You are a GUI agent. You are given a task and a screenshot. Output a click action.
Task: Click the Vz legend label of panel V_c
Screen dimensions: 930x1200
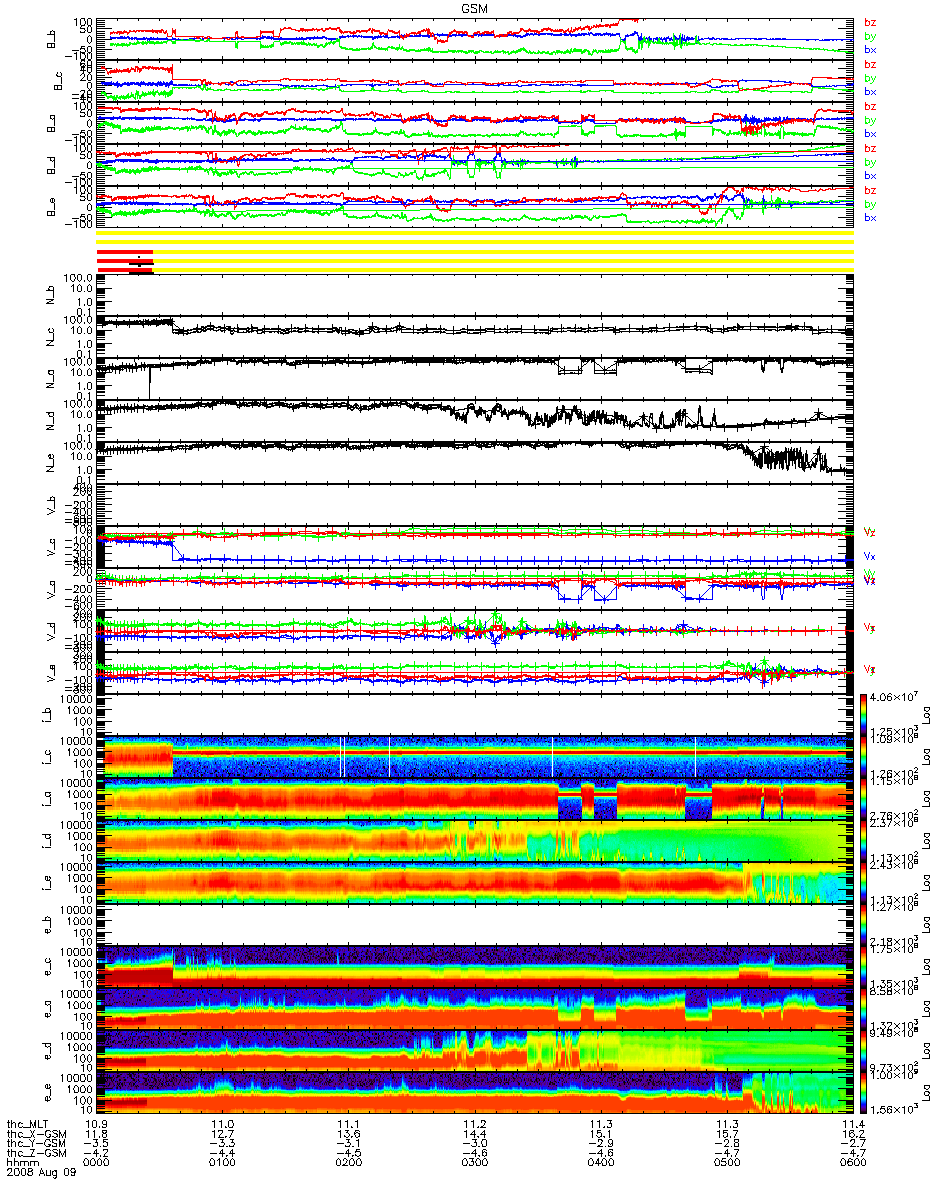point(869,531)
